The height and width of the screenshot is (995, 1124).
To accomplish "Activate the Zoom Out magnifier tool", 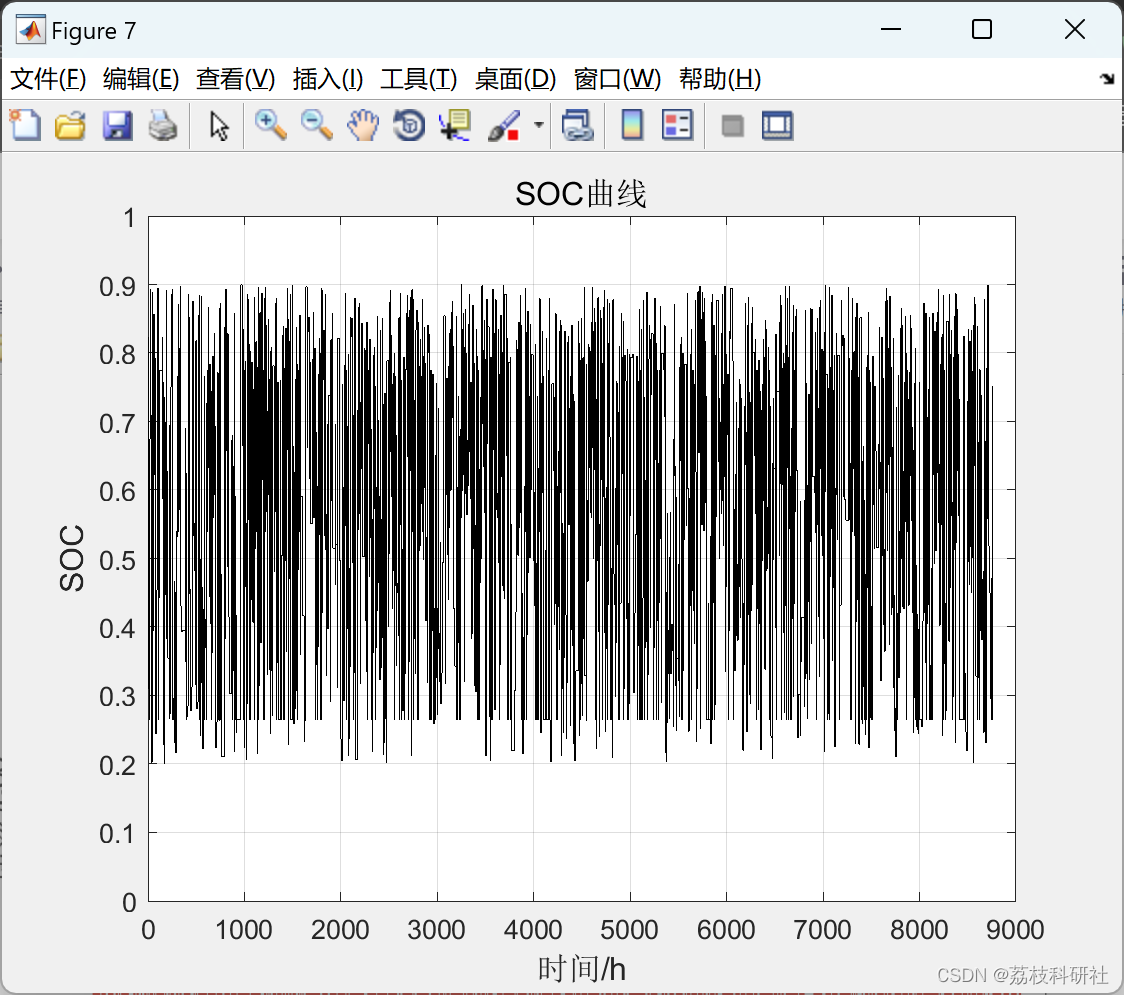I will [316, 125].
